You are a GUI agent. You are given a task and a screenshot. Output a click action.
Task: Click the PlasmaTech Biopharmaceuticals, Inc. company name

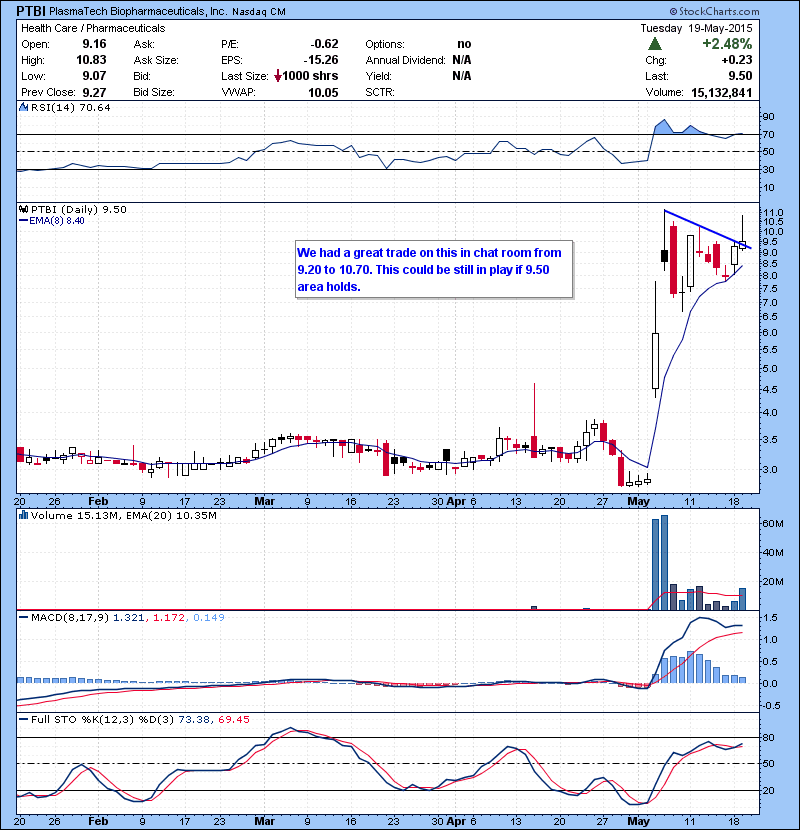coord(138,12)
